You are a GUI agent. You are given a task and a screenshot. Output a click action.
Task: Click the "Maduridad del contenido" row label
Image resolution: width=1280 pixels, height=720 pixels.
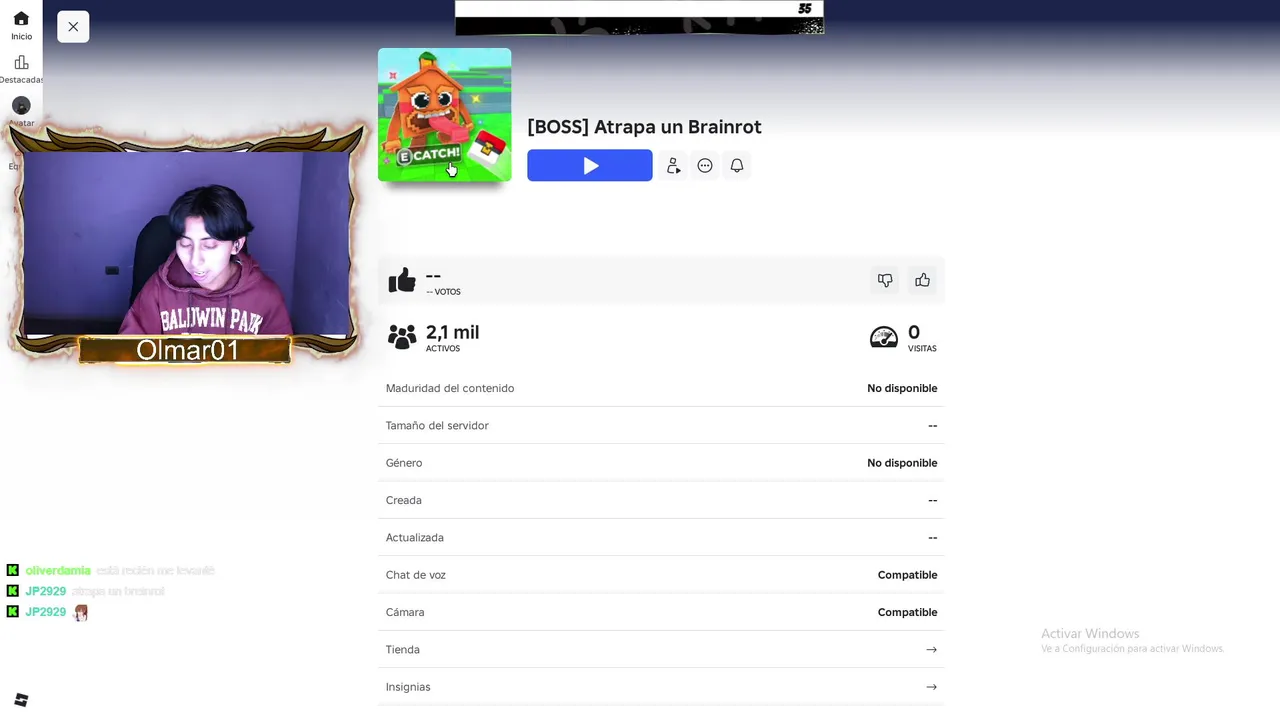450,388
